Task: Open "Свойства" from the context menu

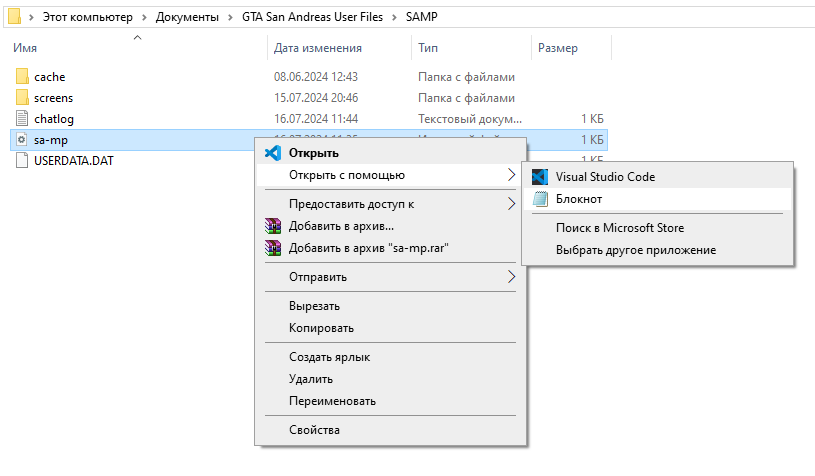Action: (x=314, y=430)
